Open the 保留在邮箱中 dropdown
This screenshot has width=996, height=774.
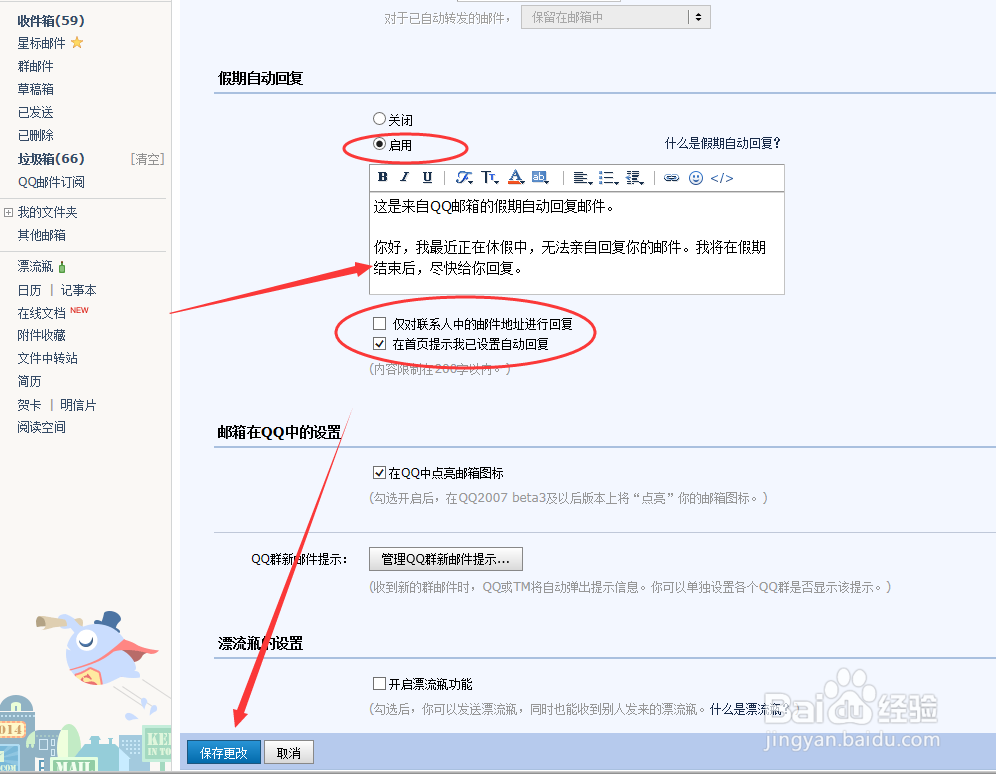pyautogui.click(x=615, y=17)
